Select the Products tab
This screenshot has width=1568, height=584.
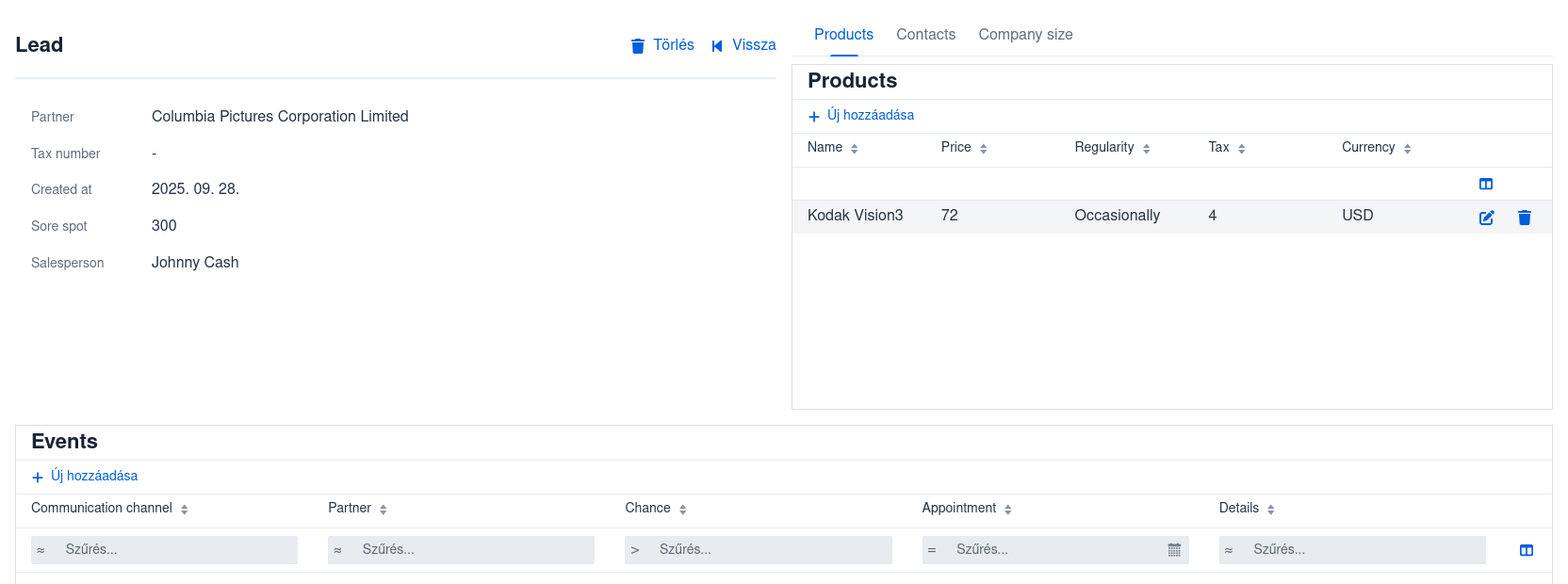(x=843, y=35)
